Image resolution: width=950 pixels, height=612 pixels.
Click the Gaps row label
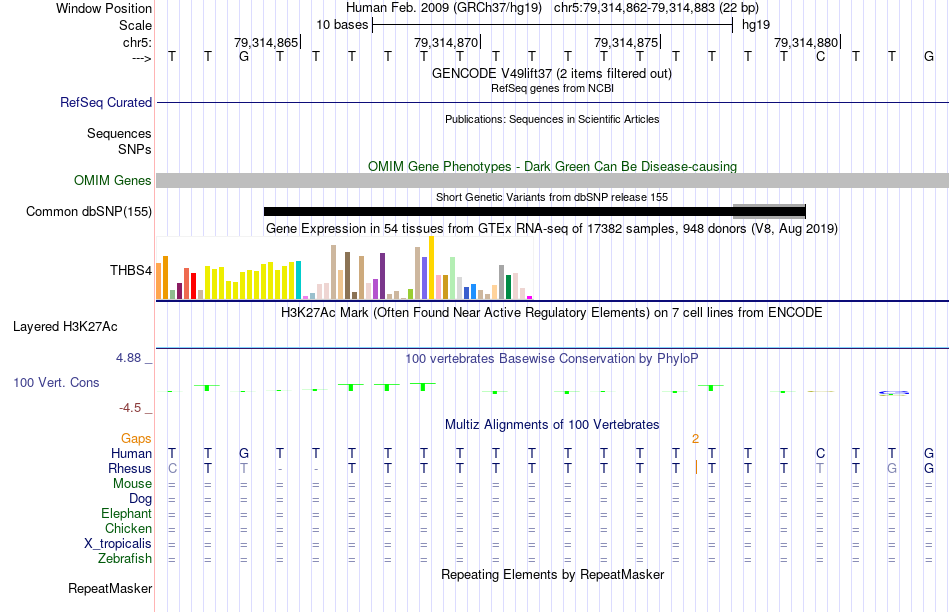pyautogui.click(x=136, y=438)
